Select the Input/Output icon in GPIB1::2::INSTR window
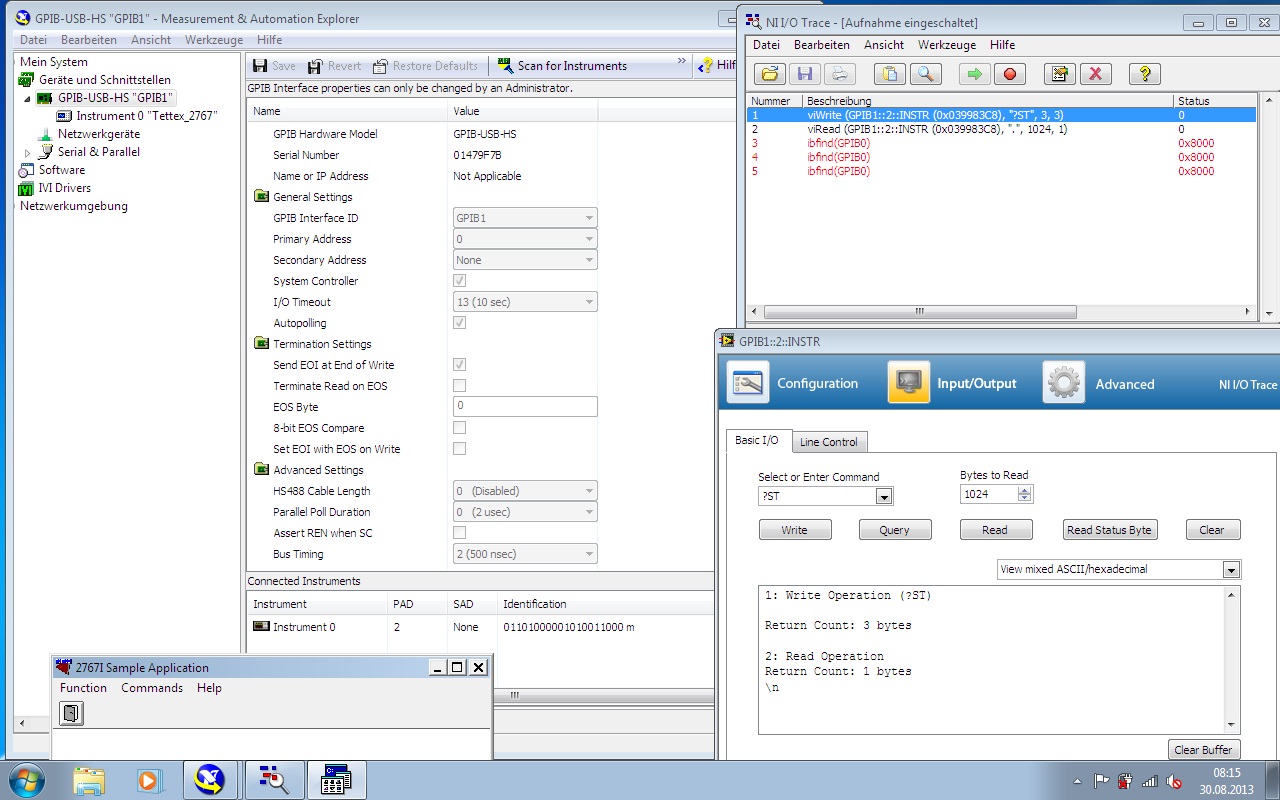This screenshot has width=1280, height=800. [x=908, y=383]
